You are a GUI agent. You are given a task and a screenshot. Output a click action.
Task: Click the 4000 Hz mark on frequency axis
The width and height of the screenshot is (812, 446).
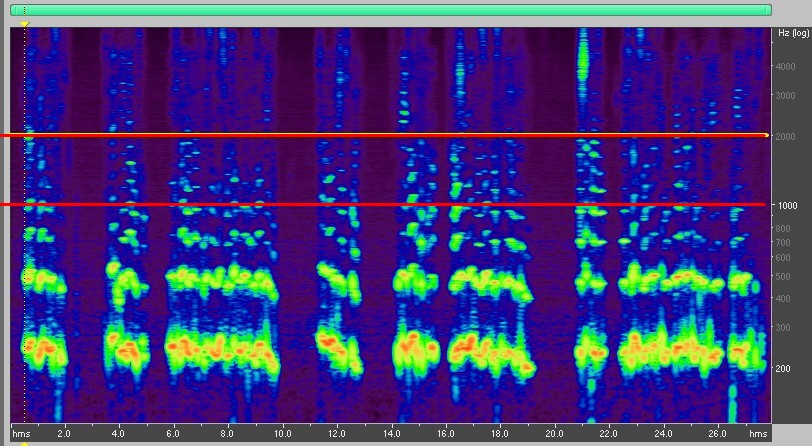(x=788, y=66)
